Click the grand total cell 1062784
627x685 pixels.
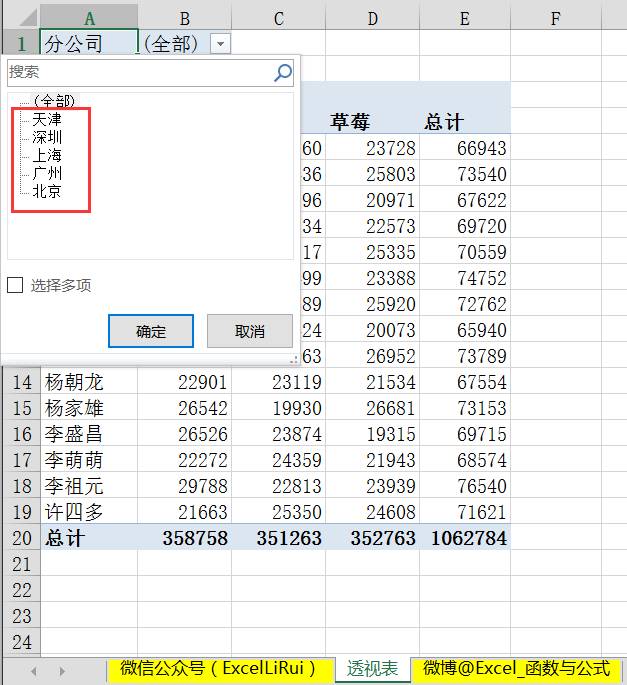465,538
